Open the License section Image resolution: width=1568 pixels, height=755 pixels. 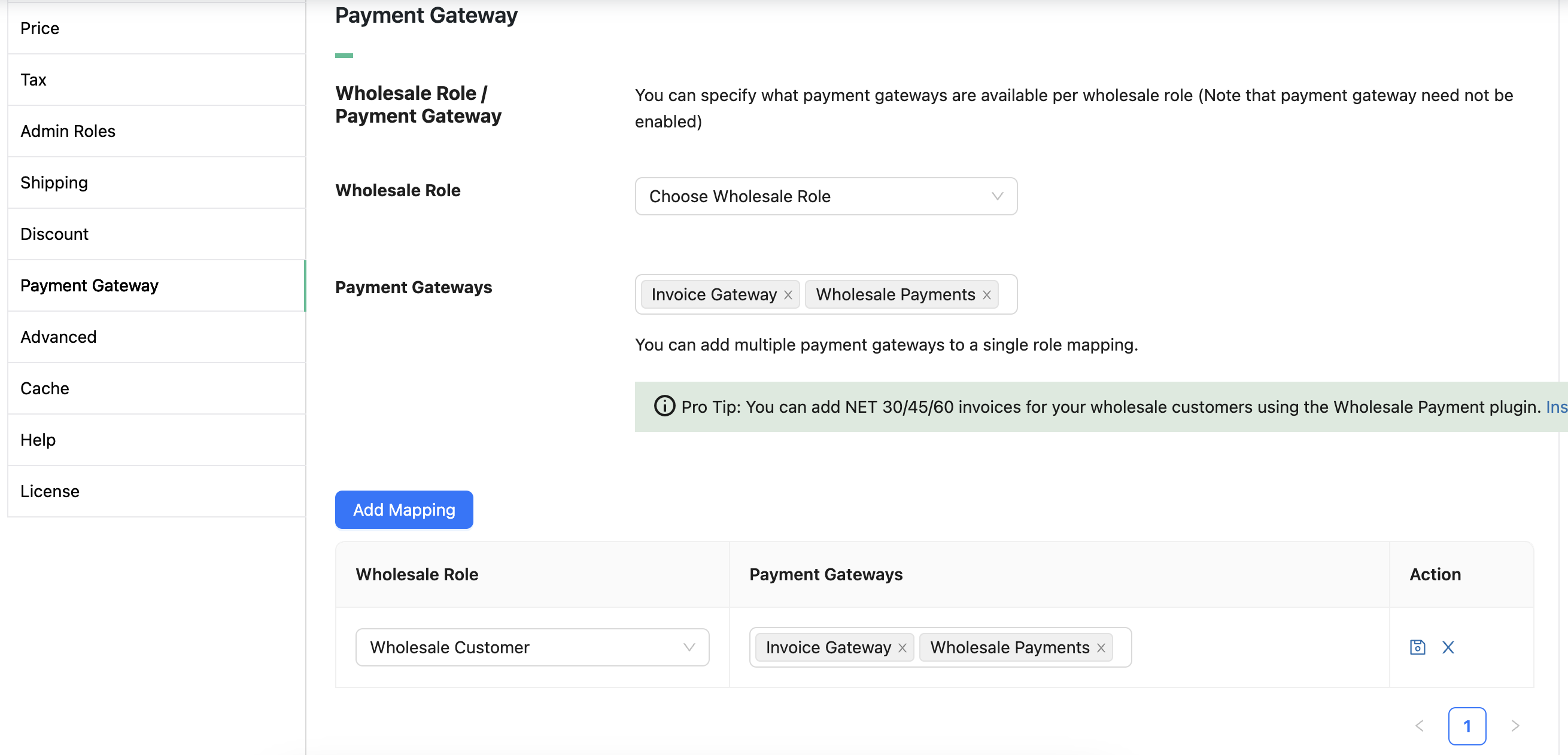(x=49, y=491)
